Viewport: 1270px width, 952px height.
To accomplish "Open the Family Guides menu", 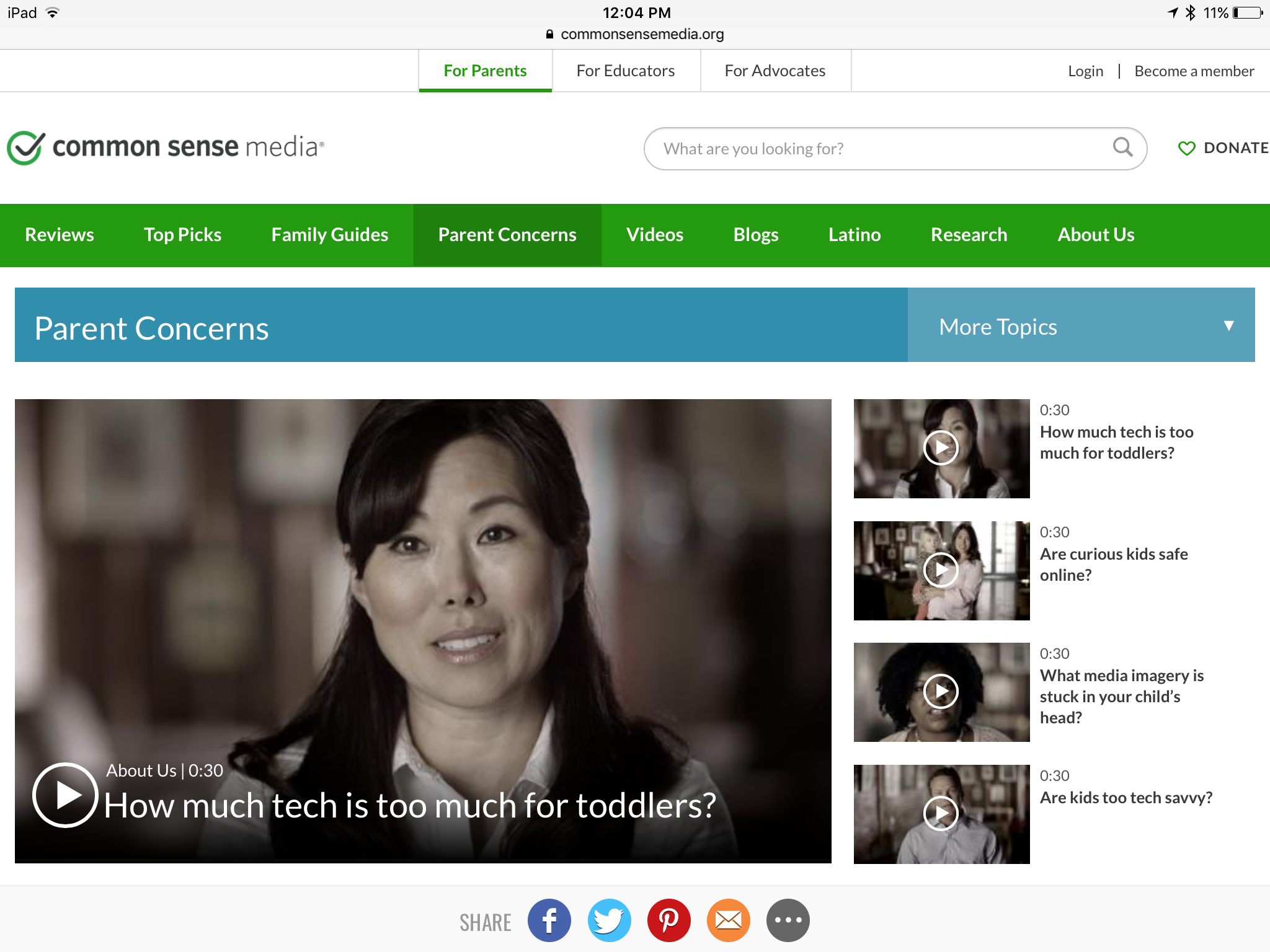I will pos(329,235).
